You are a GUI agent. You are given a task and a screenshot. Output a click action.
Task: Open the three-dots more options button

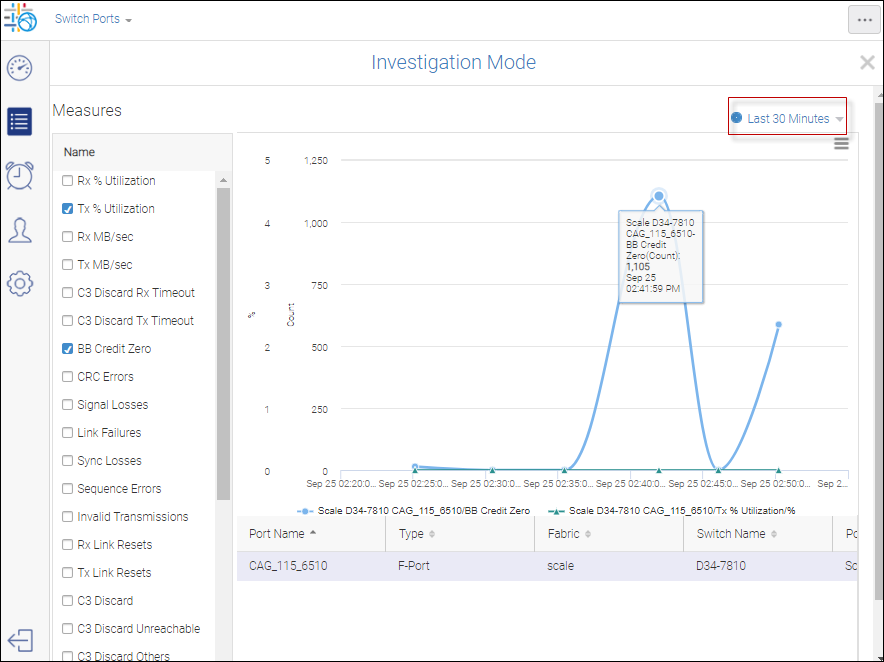click(x=864, y=20)
